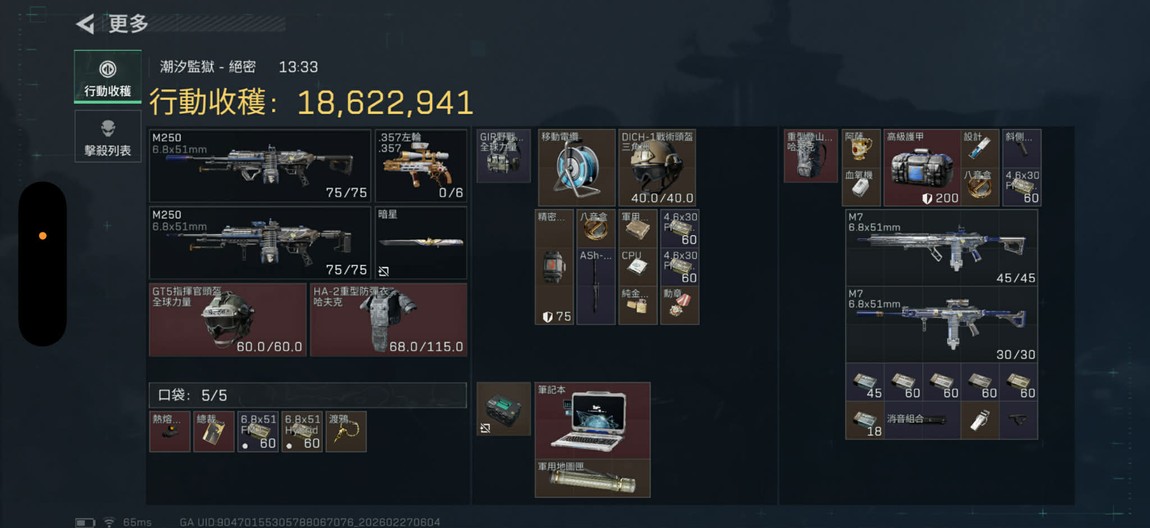Select the HA-2重型防彈衣 armor
The height and width of the screenshot is (528, 1150).
(x=389, y=320)
